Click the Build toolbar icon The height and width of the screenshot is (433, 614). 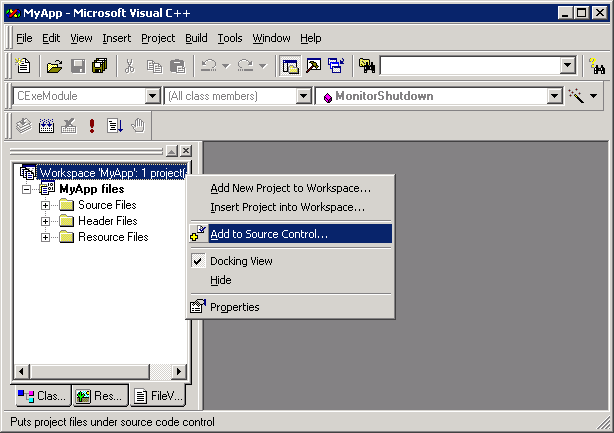pyautogui.click(x=46, y=125)
